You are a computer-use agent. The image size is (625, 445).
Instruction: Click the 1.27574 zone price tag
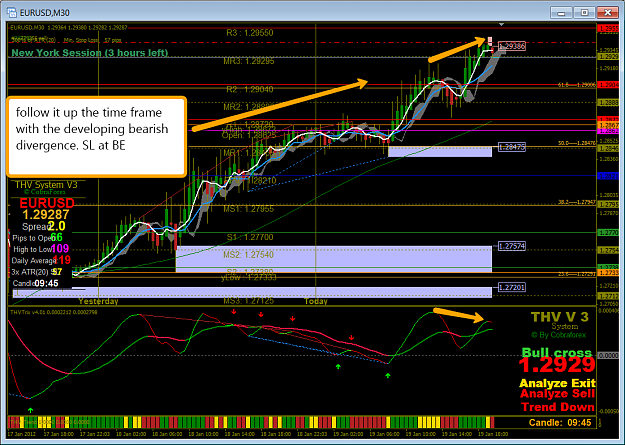coord(512,246)
